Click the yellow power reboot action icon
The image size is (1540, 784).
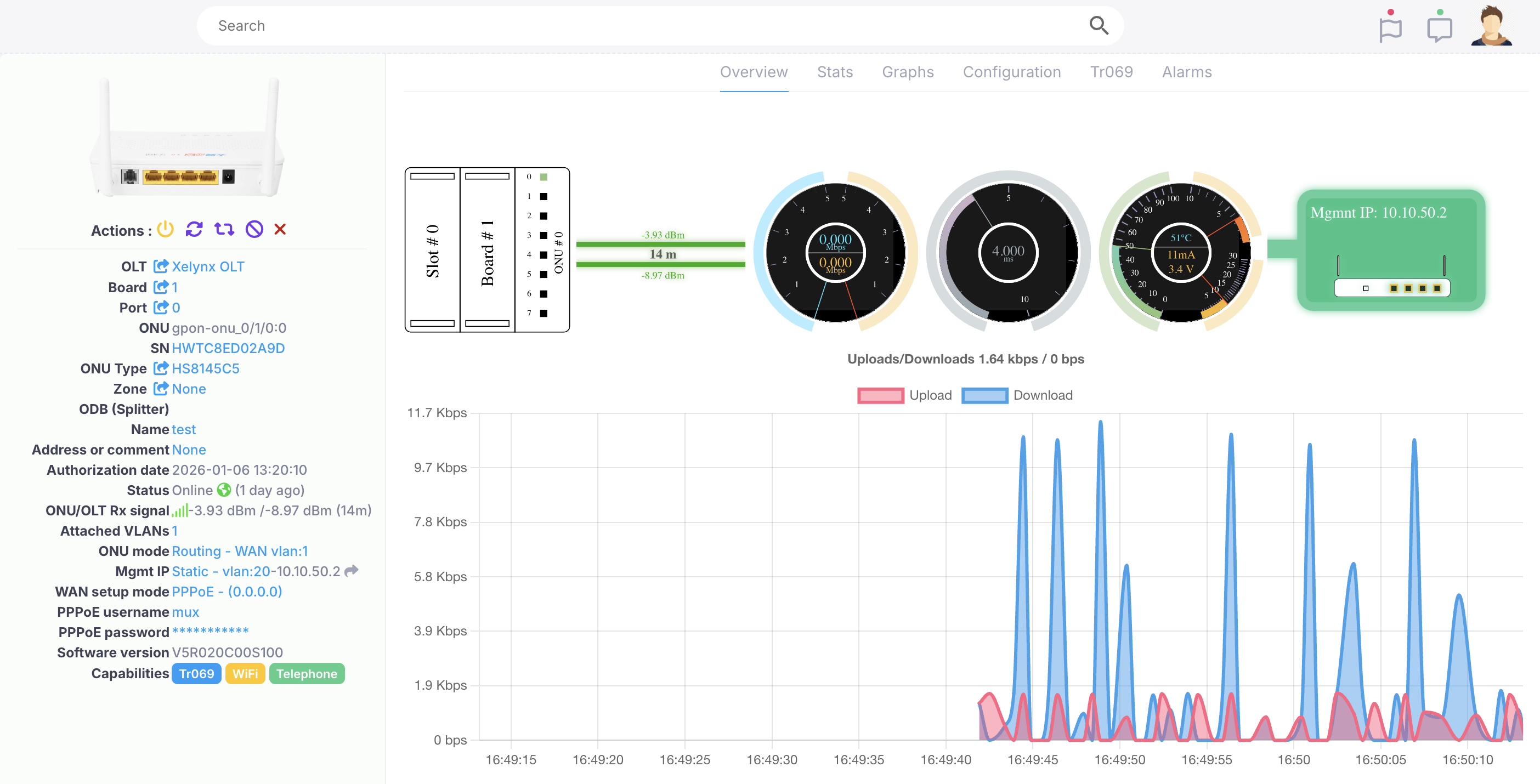(x=165, y=230)
